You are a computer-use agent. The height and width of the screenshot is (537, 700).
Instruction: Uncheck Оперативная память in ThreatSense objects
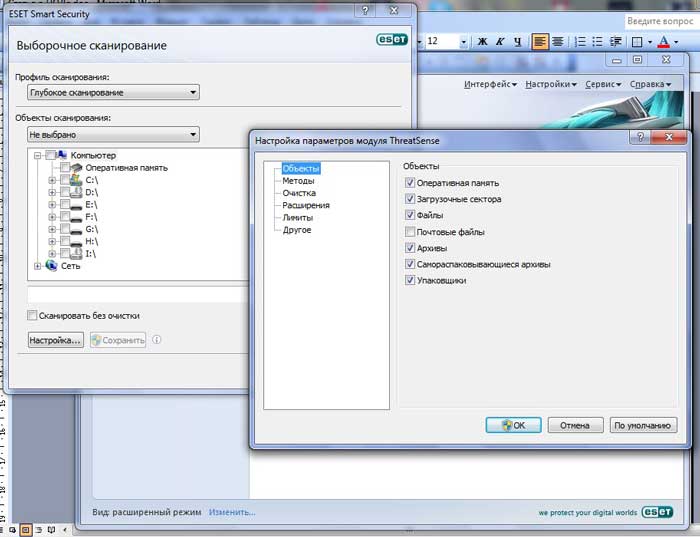(x=410, y=183)
